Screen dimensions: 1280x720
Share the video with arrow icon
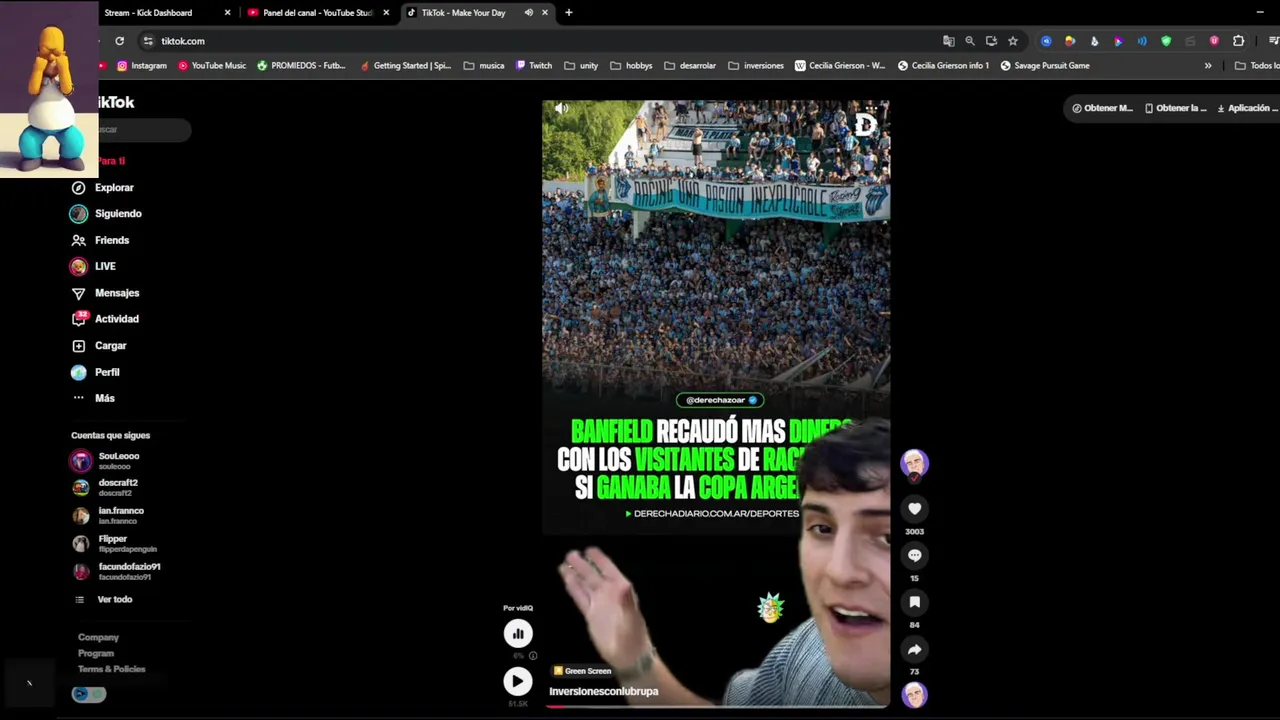click(914, 649)
